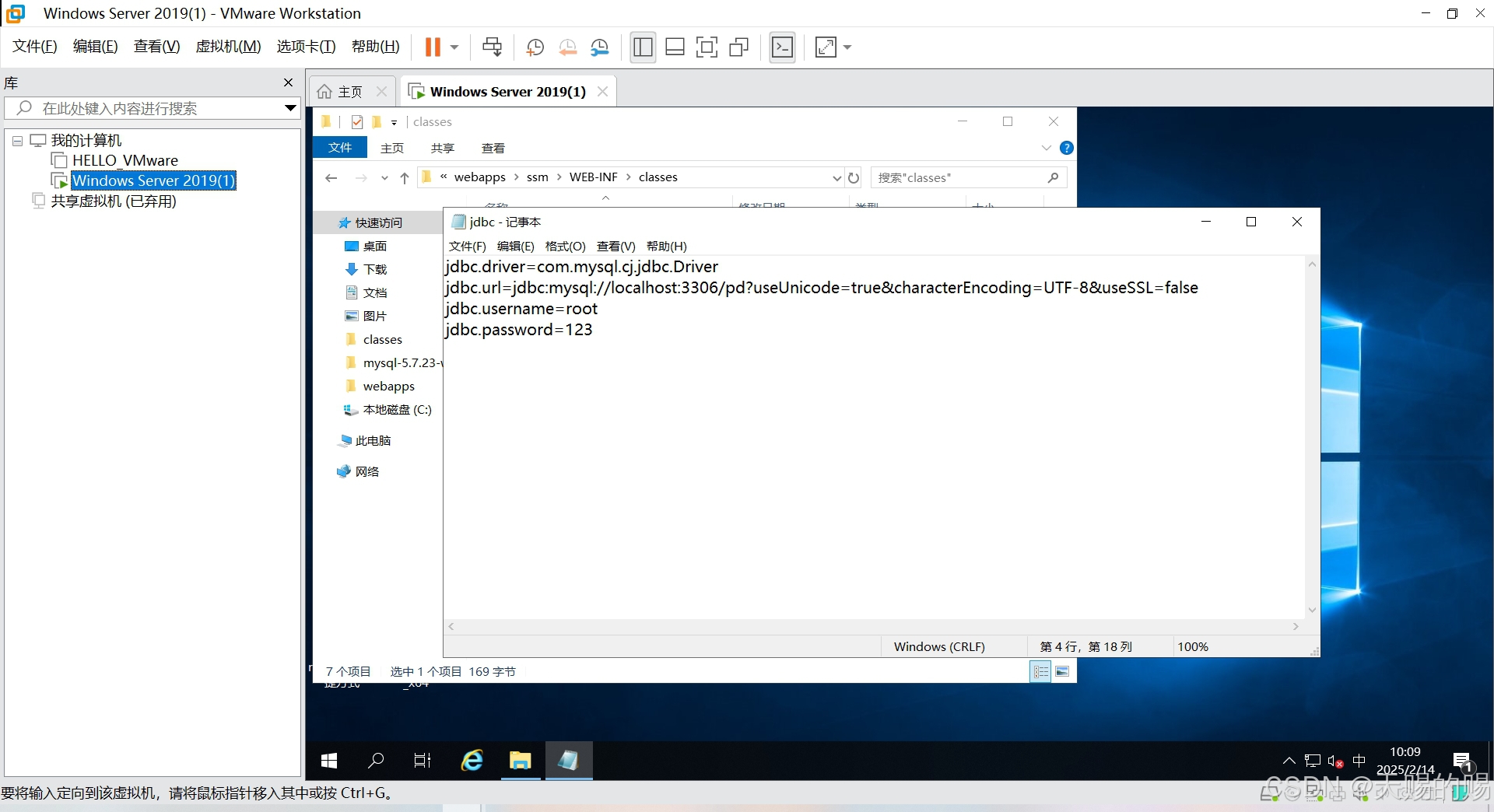Revert VM to previous snapshot icon

click(x=567, y=47)
